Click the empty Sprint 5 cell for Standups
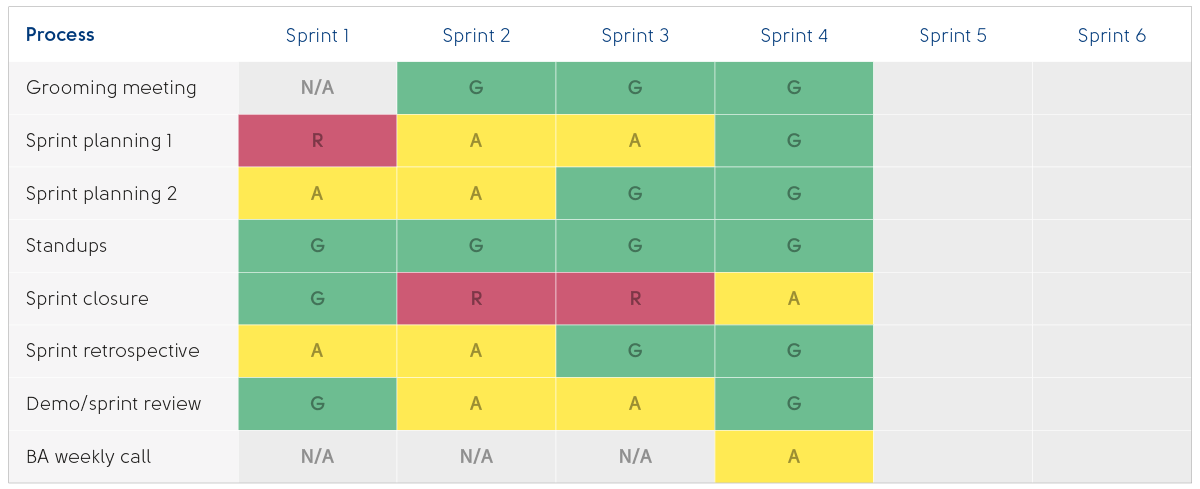 pyautogui.click(x=953, y=246)
